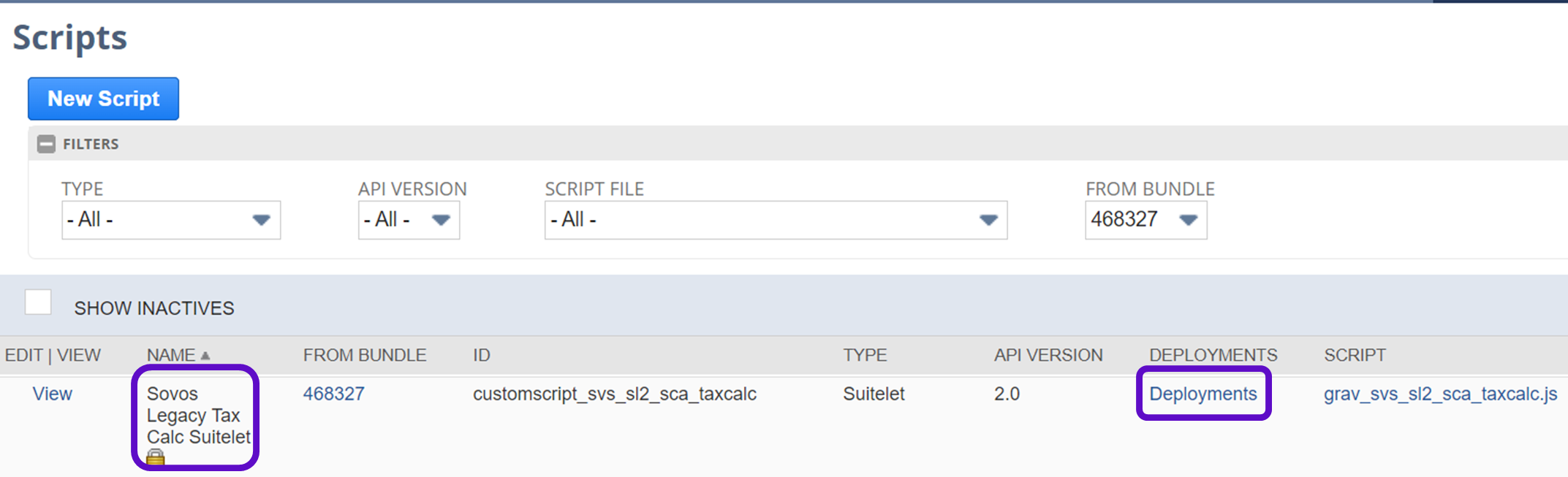This screenshot has height=477, width=1568.
Task: Open the Deployments link
Action: [1202, 394]
